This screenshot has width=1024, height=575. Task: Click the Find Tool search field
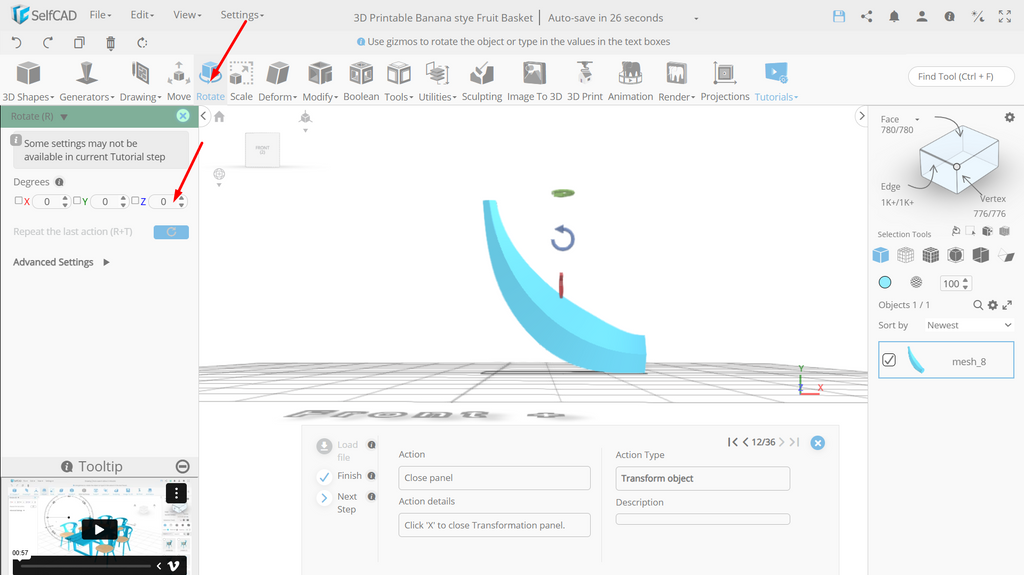pyautogui.click(x=961, y=76)
